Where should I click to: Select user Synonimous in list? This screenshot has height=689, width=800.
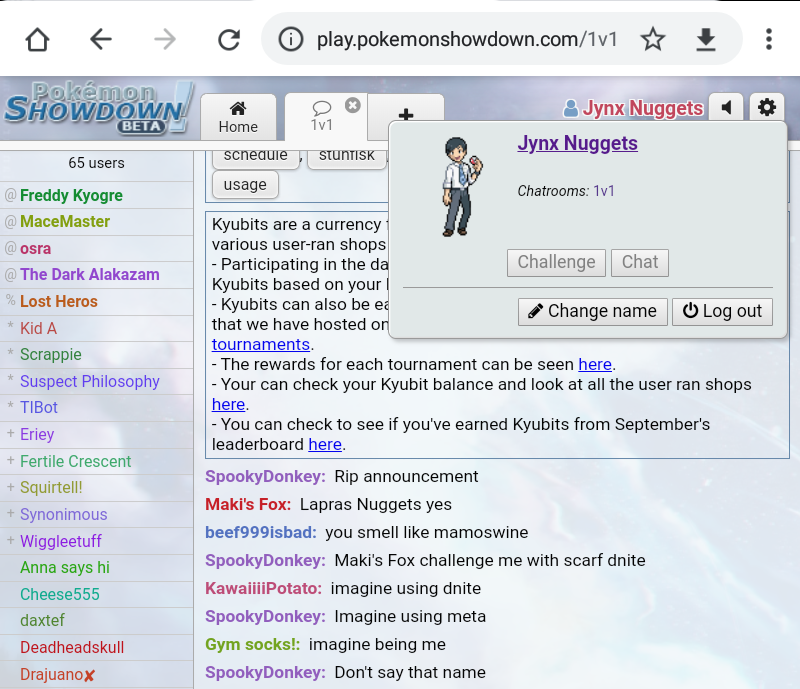[96, 514]
